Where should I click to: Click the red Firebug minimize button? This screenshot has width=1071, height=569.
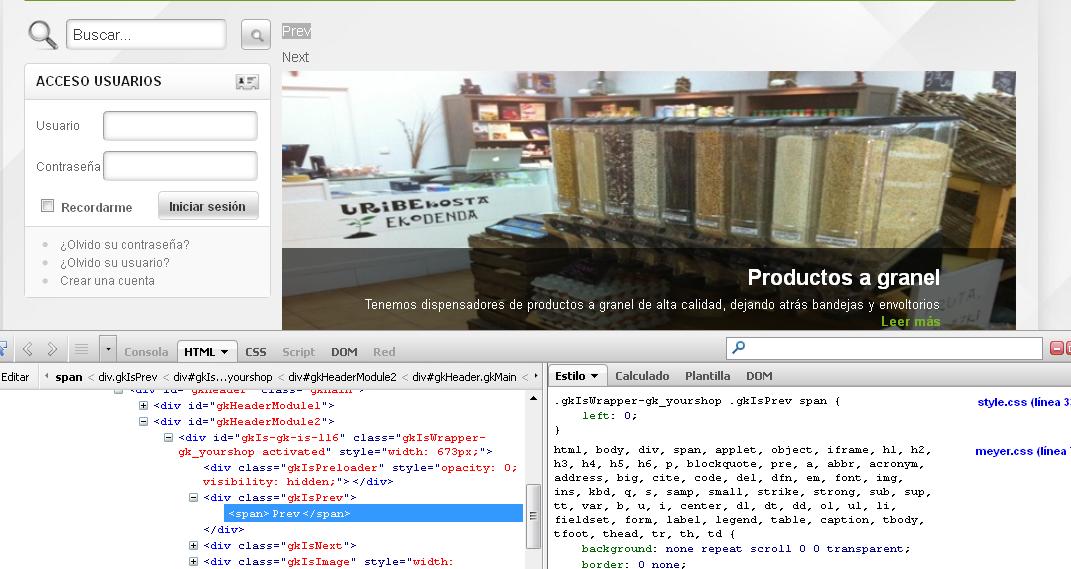click(1056, 348)
